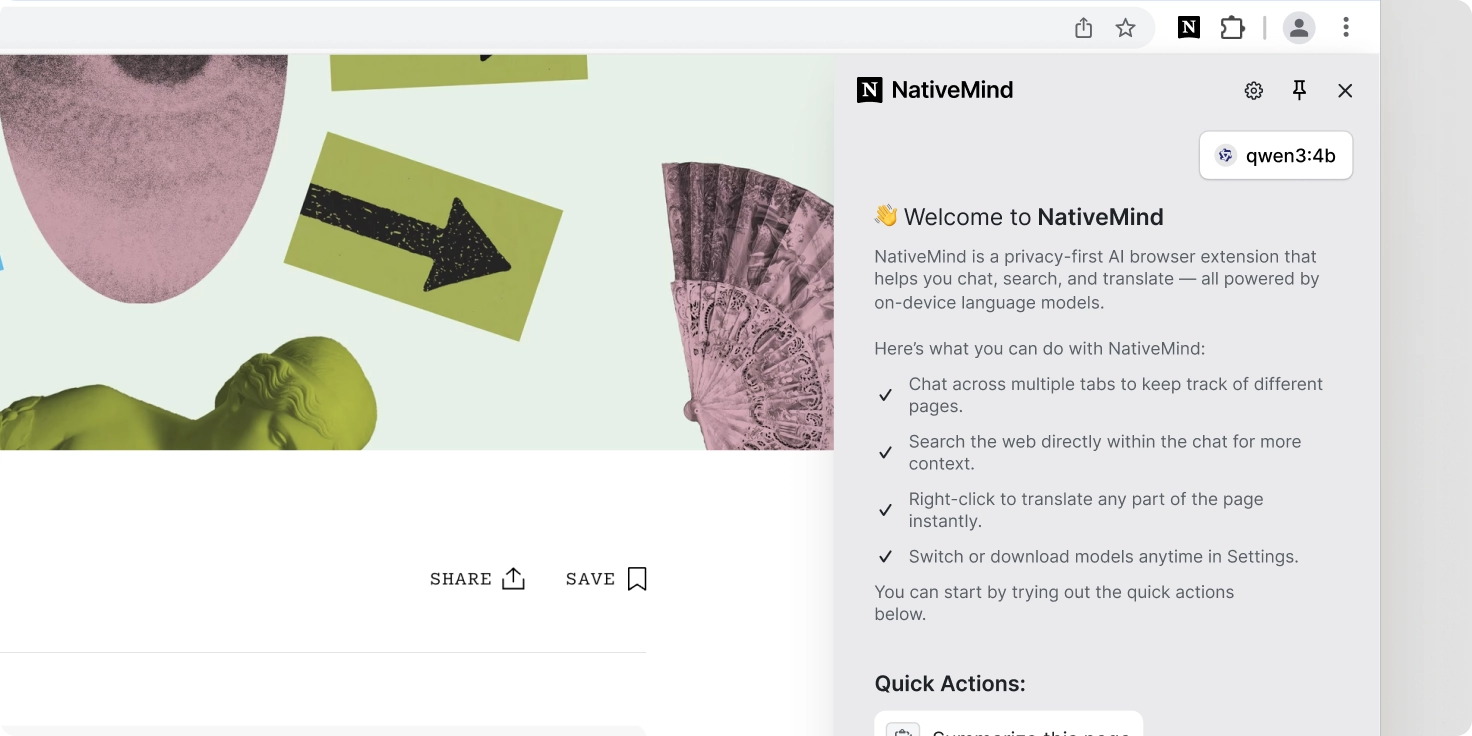Click 'You can start by trying' text

pos(1054,603)
